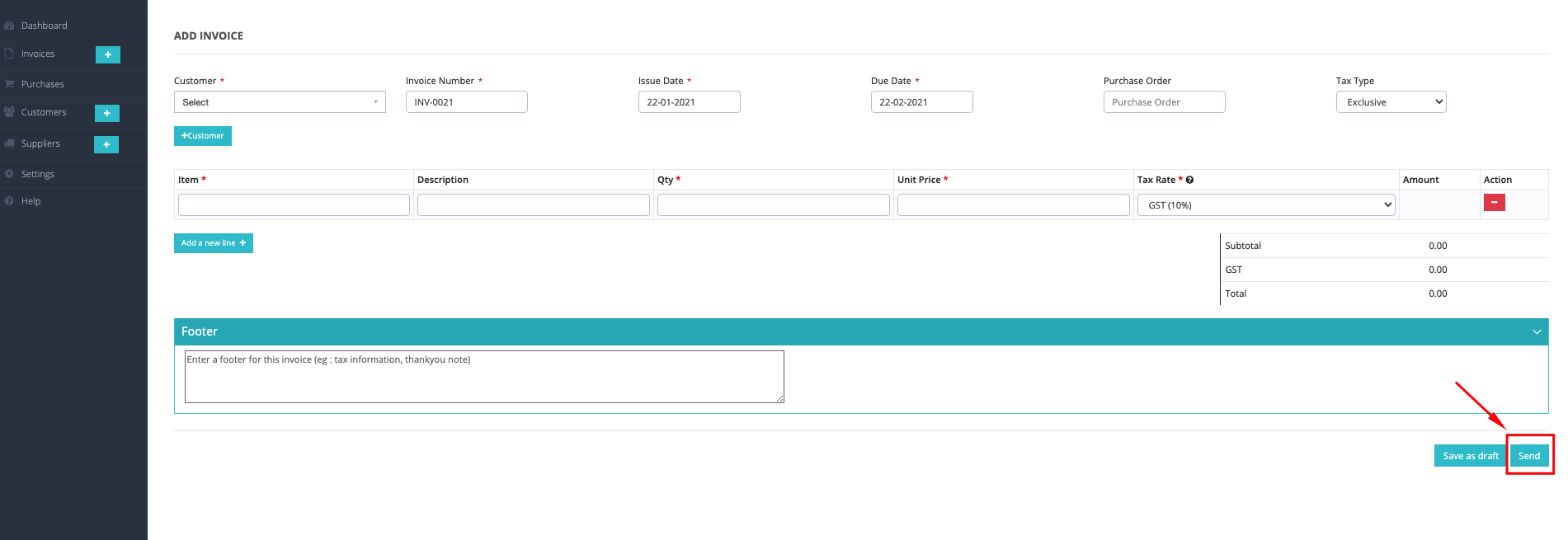Click the Action column header
Image resolution: width=1568 pixels, height=540 pixels.
coord(1497,180)
